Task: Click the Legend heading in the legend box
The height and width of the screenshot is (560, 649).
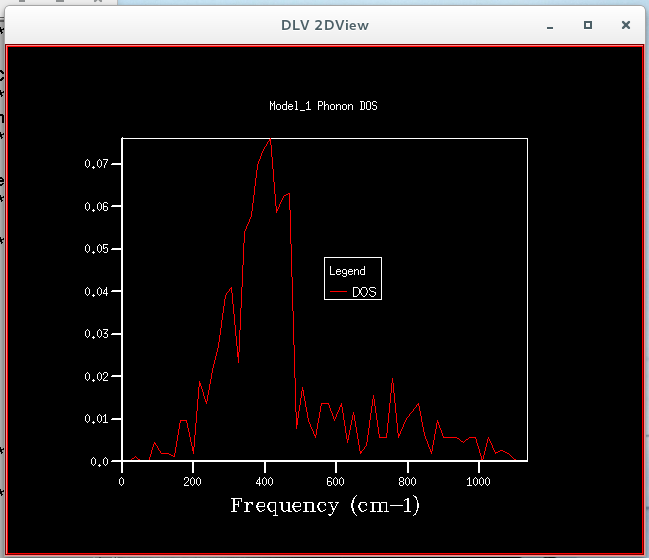Action: 347,271
